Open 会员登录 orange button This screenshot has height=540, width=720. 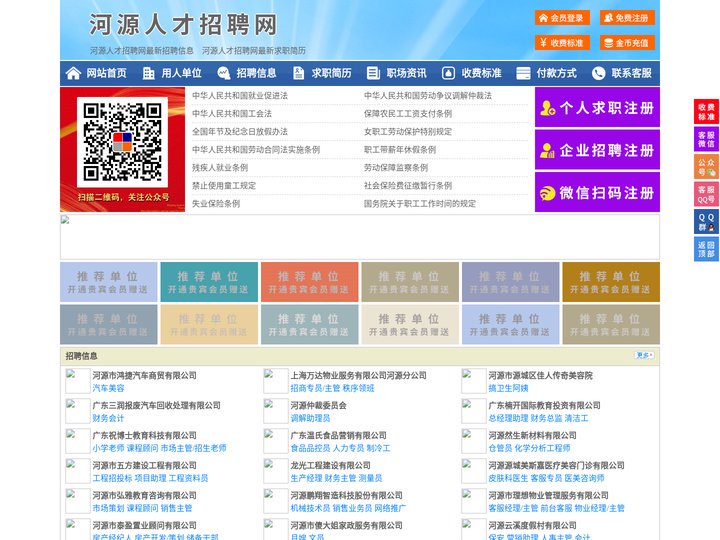(562, 18)
